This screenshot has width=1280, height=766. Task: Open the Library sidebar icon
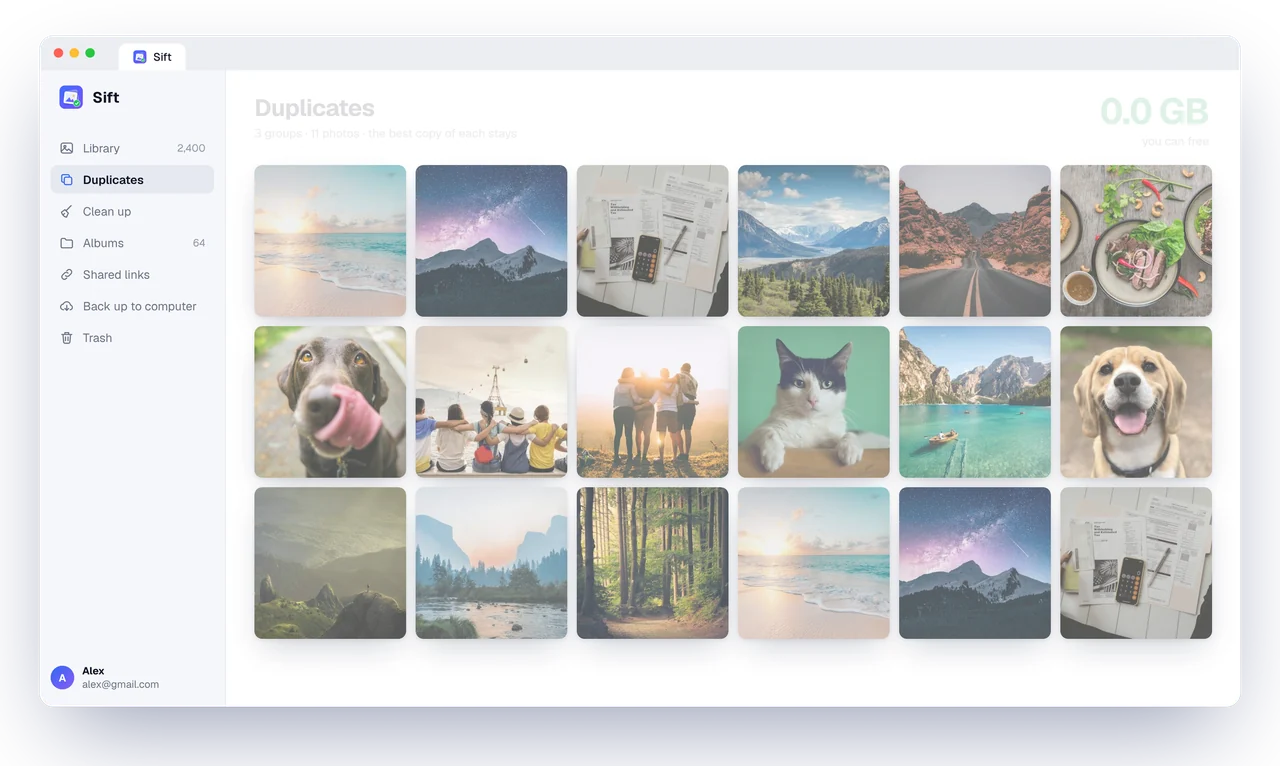pyautogui.click(x=67, y=148)
